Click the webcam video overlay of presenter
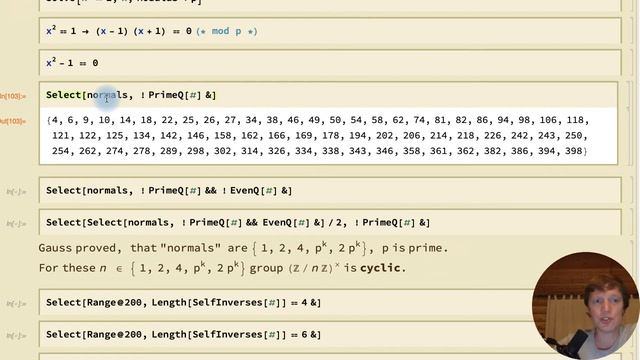The width and height of the screenshot is (640, 360). click(x=586, y=306)
